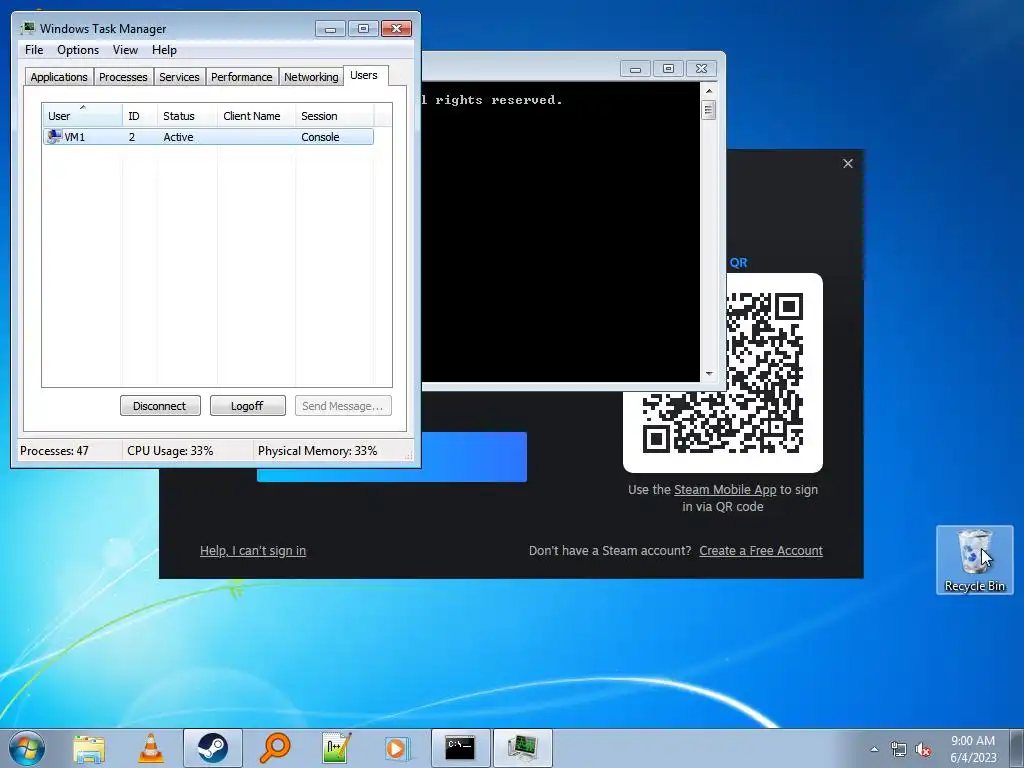Image resolution: width=1024 pixels, height=768 pixels.
Task: Maximize the Command Prompt window
Action: pos(668,69)
